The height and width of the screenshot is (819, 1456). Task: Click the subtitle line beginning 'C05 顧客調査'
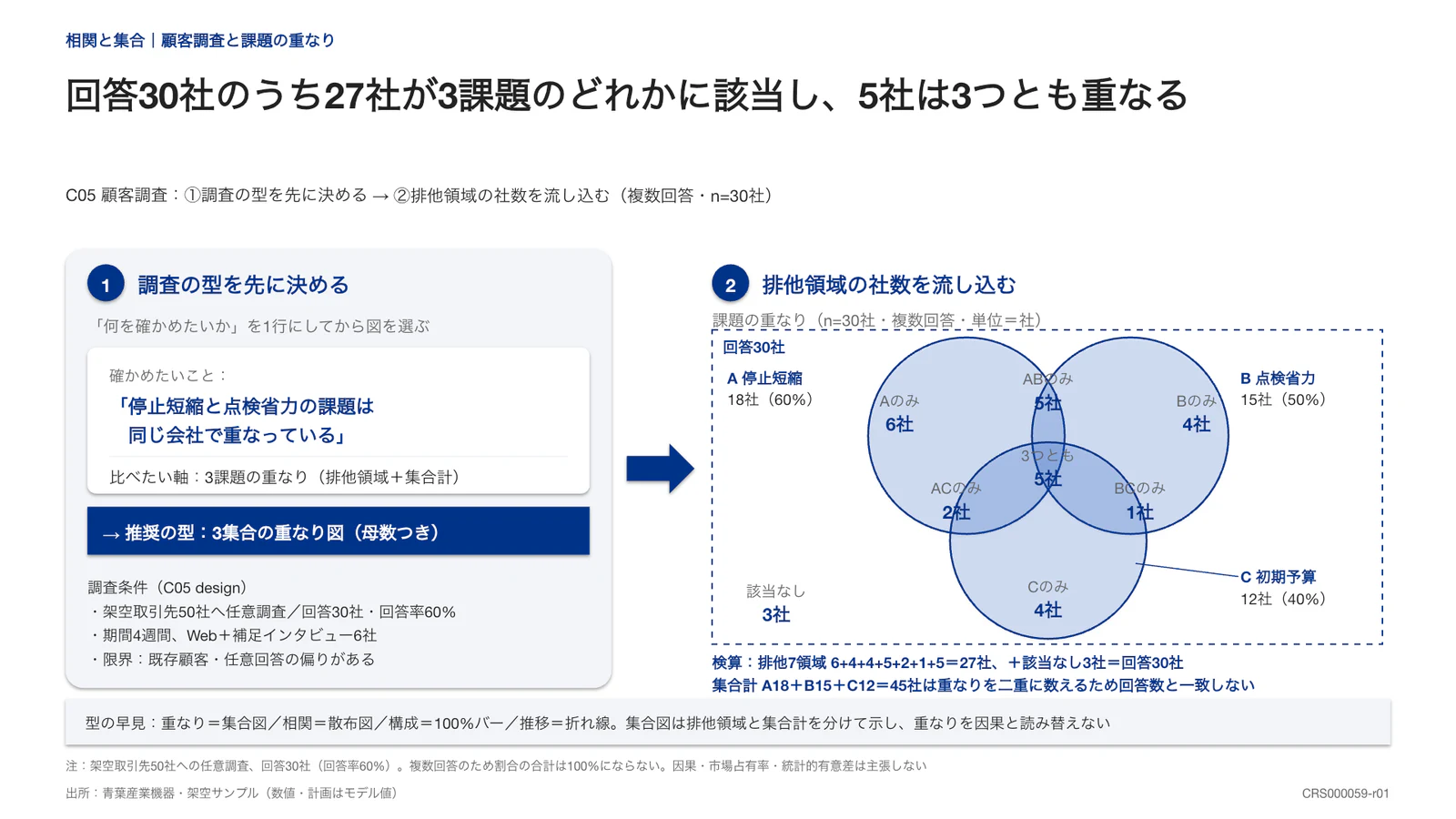(x=420, y=196)
